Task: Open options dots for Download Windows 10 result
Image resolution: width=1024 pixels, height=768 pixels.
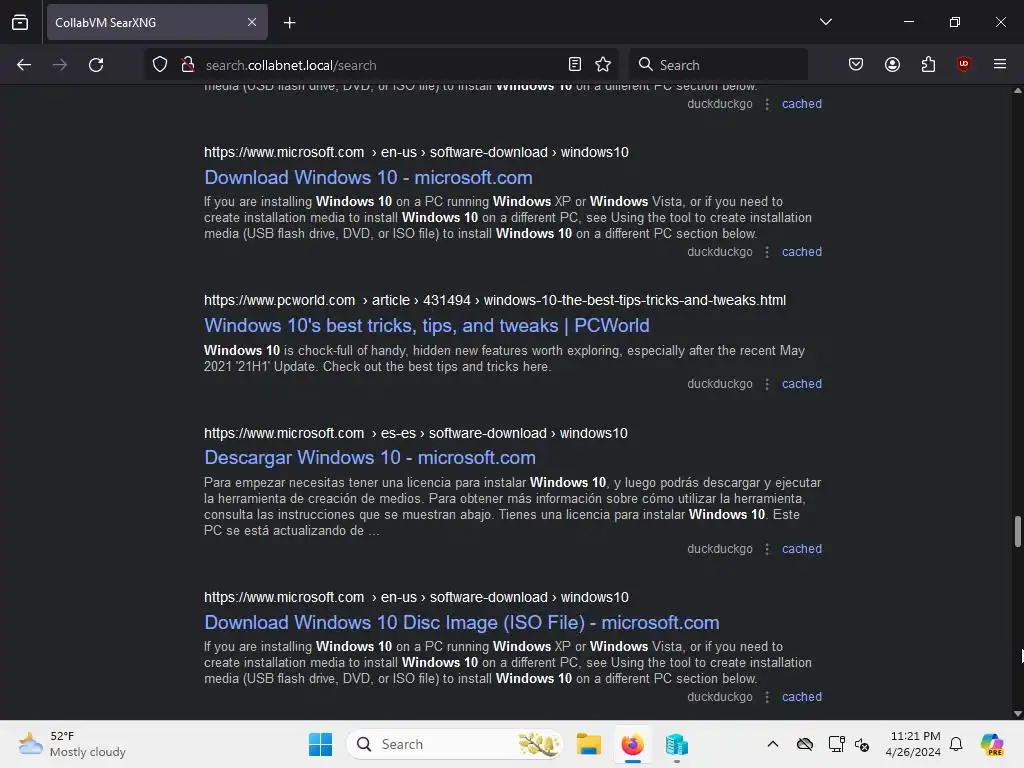Action: click(767, 252)
